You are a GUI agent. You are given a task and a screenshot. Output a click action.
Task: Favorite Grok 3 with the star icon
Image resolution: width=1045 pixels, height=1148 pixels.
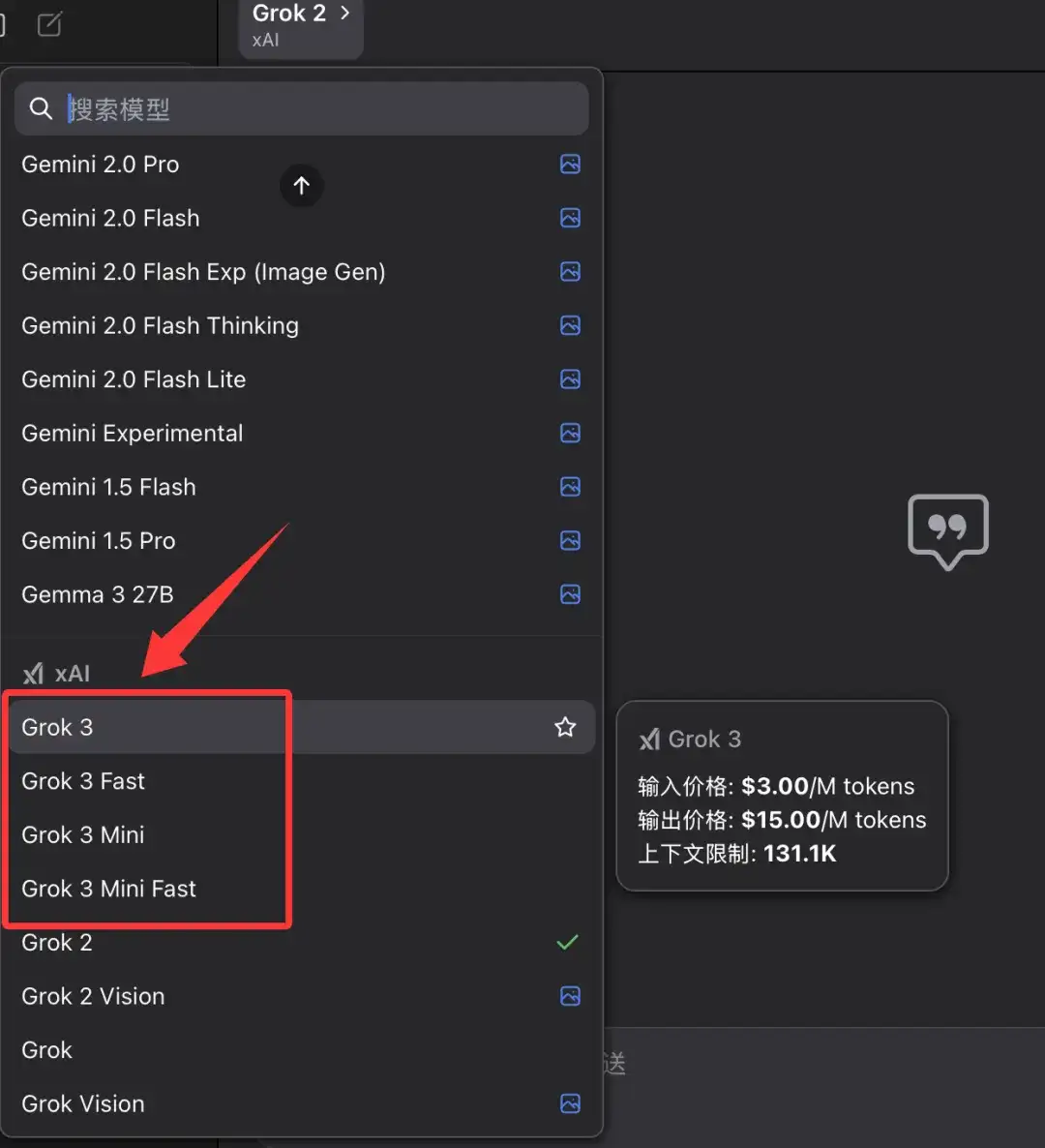tap(565, 727)
